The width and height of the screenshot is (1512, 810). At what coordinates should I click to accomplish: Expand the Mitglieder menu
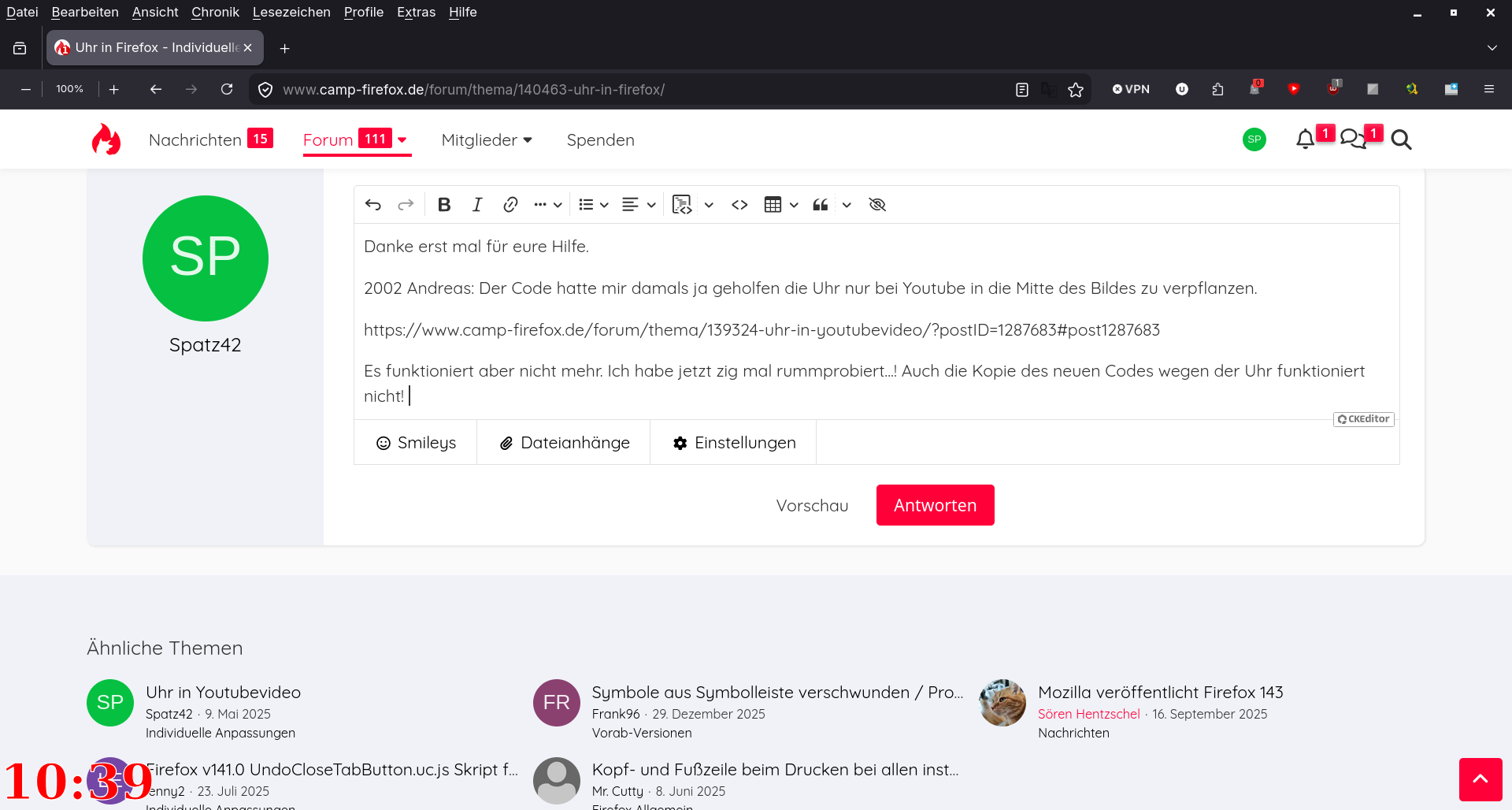[x=487, y=140]
